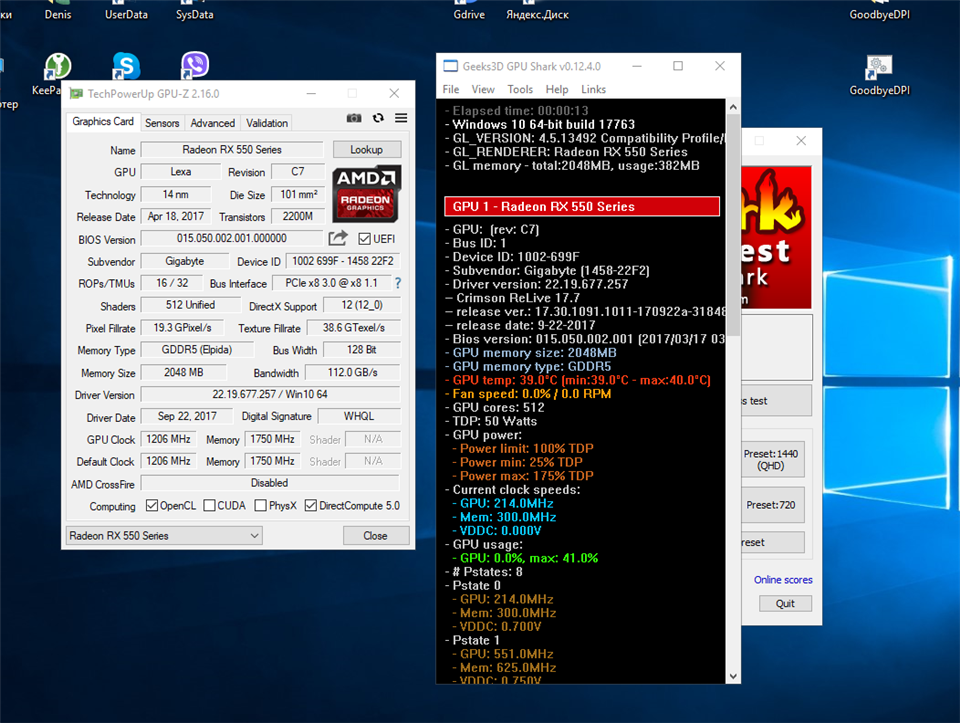Image resolution: width=960 pixels, height=723 pixels.
Task: Open the Viber desktop shortcut
Action: pyautogui.click(x=195, y=67)
